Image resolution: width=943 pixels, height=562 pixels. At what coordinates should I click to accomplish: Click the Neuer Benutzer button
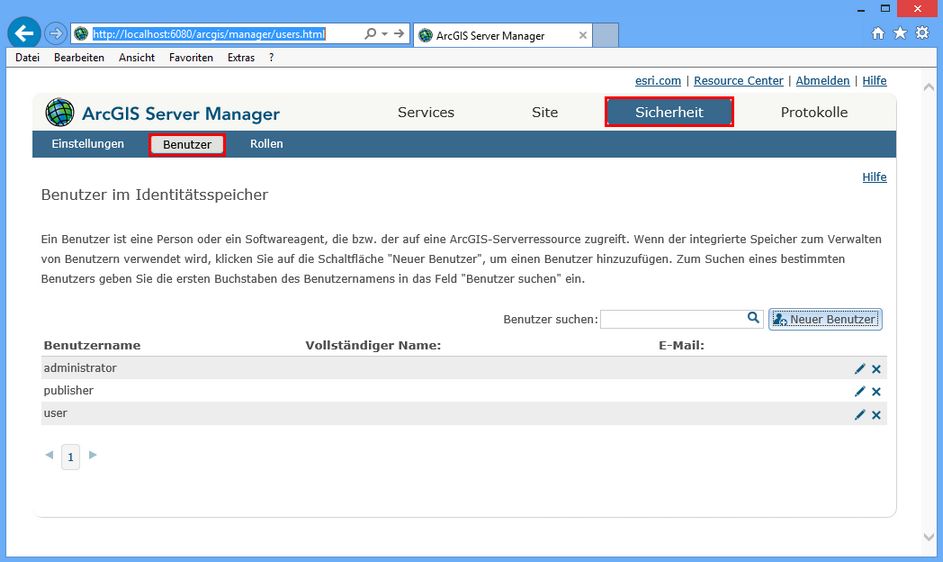click(825, 319)
